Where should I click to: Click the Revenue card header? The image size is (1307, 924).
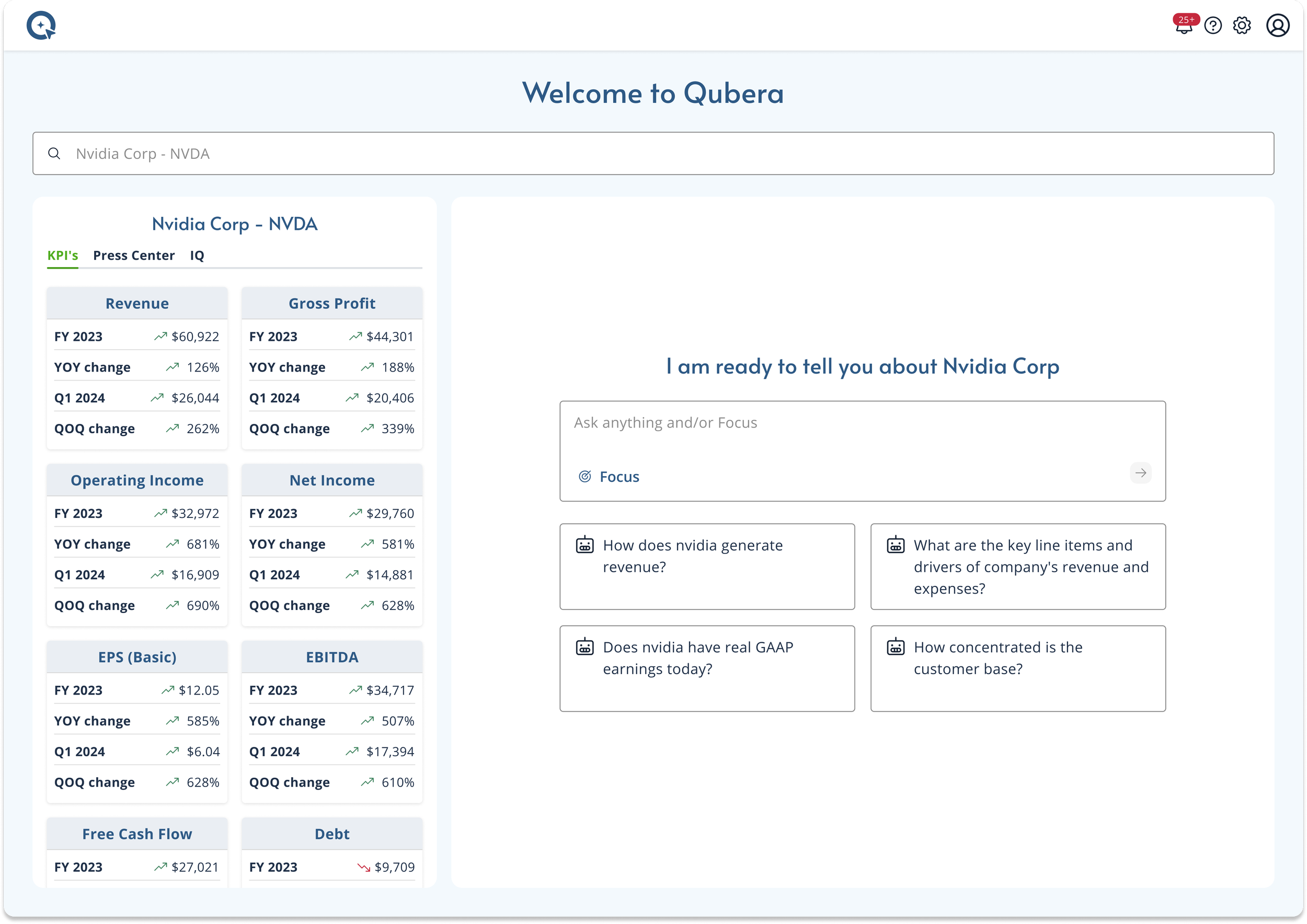137,303
